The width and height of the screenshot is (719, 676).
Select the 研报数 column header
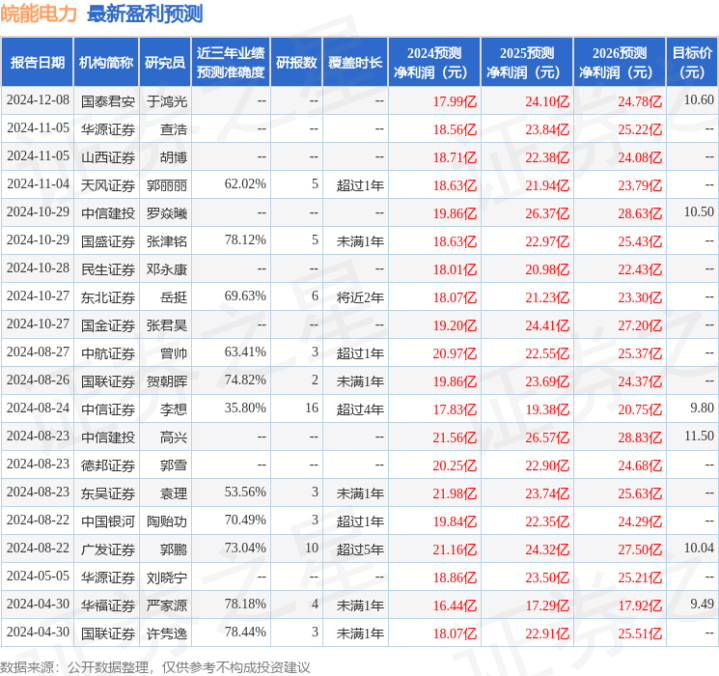point(296,62)
